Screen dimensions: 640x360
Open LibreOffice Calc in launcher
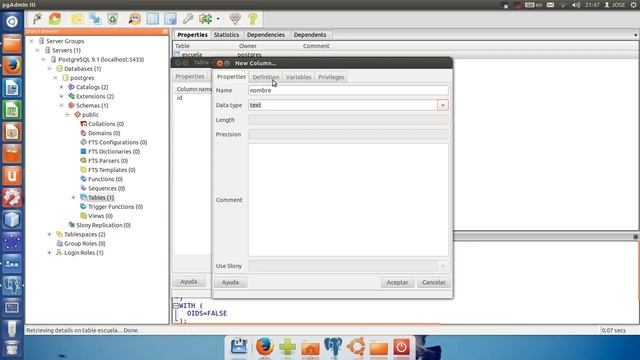12,110
